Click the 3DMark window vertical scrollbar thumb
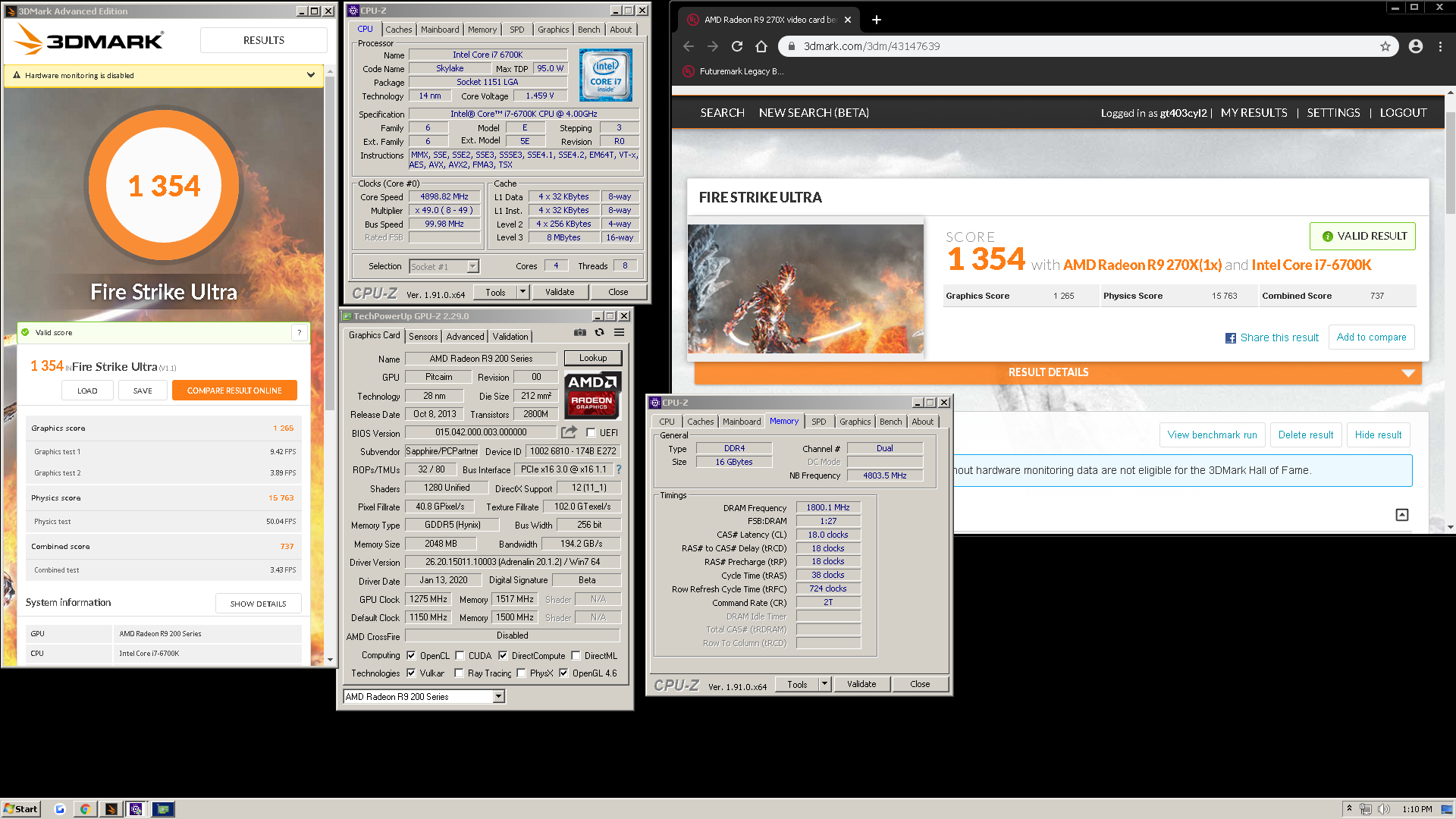The image size is (1456, 819). pos(330,243)
